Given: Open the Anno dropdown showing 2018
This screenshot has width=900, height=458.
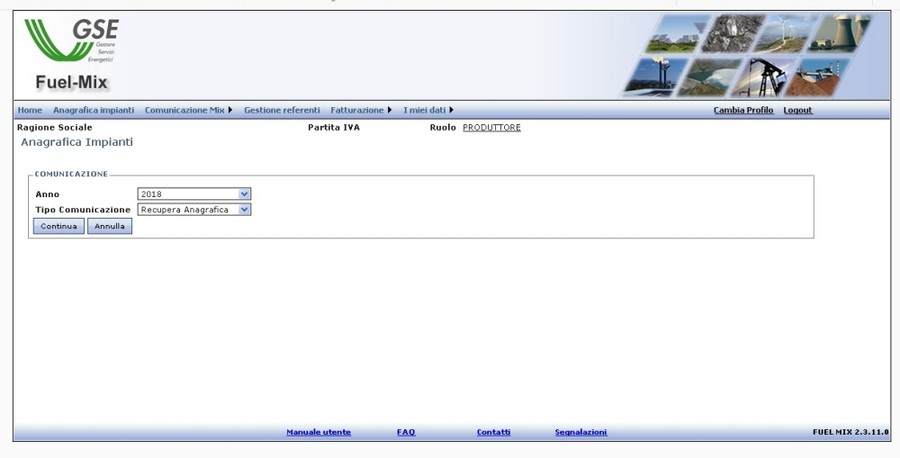Looking at the screenshot, I should coord(194,194).
